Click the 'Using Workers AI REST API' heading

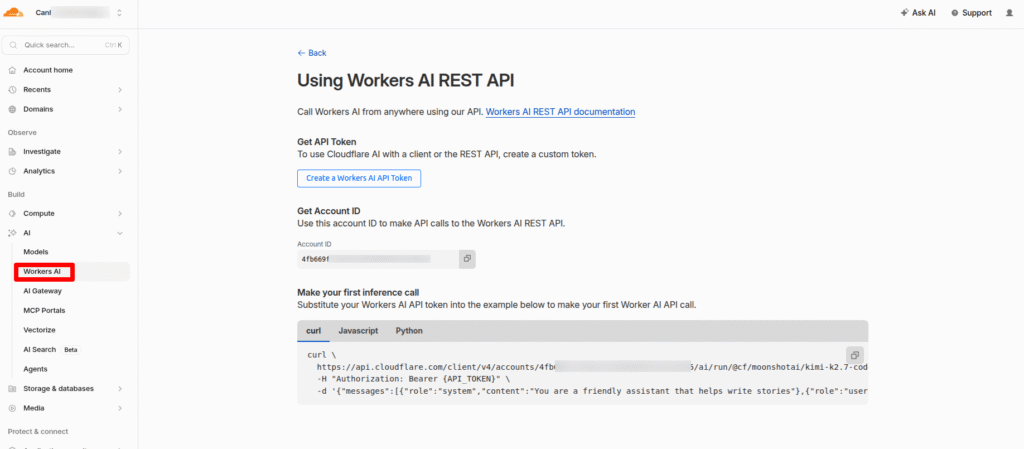tap(406, 80)
